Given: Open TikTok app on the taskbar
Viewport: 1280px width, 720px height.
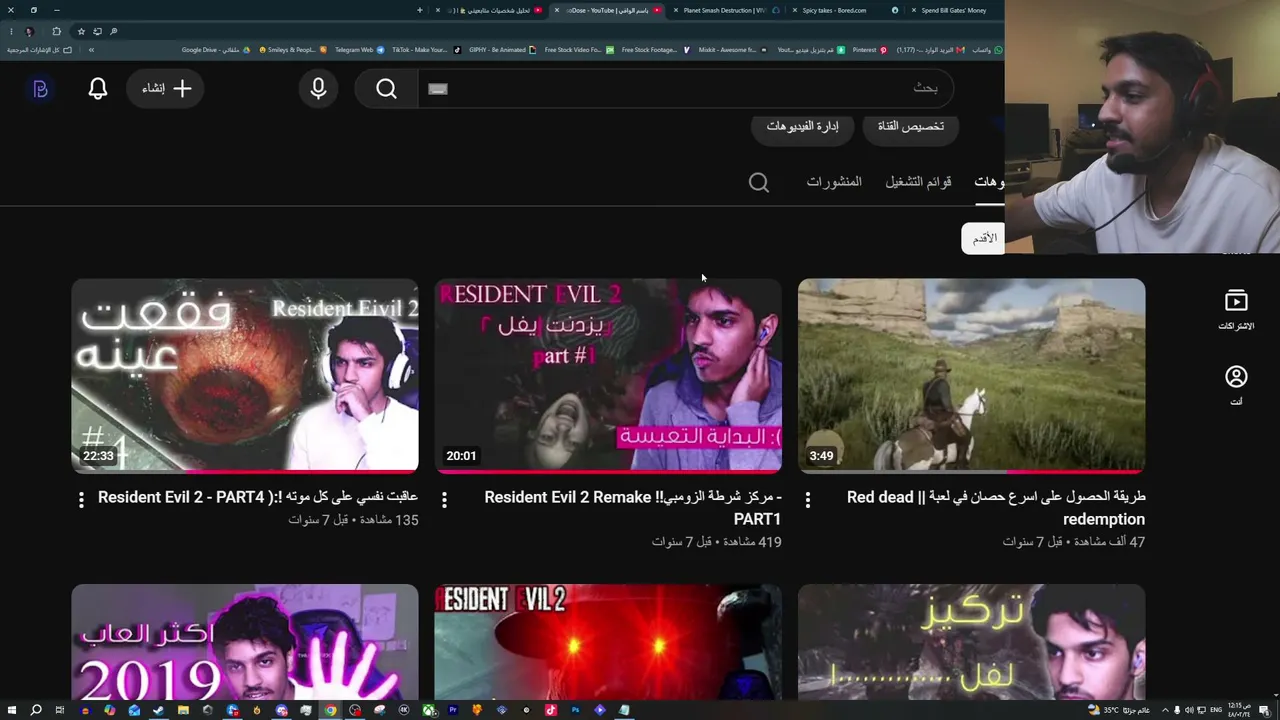Looking at the screenshot, I should point(551,710).
